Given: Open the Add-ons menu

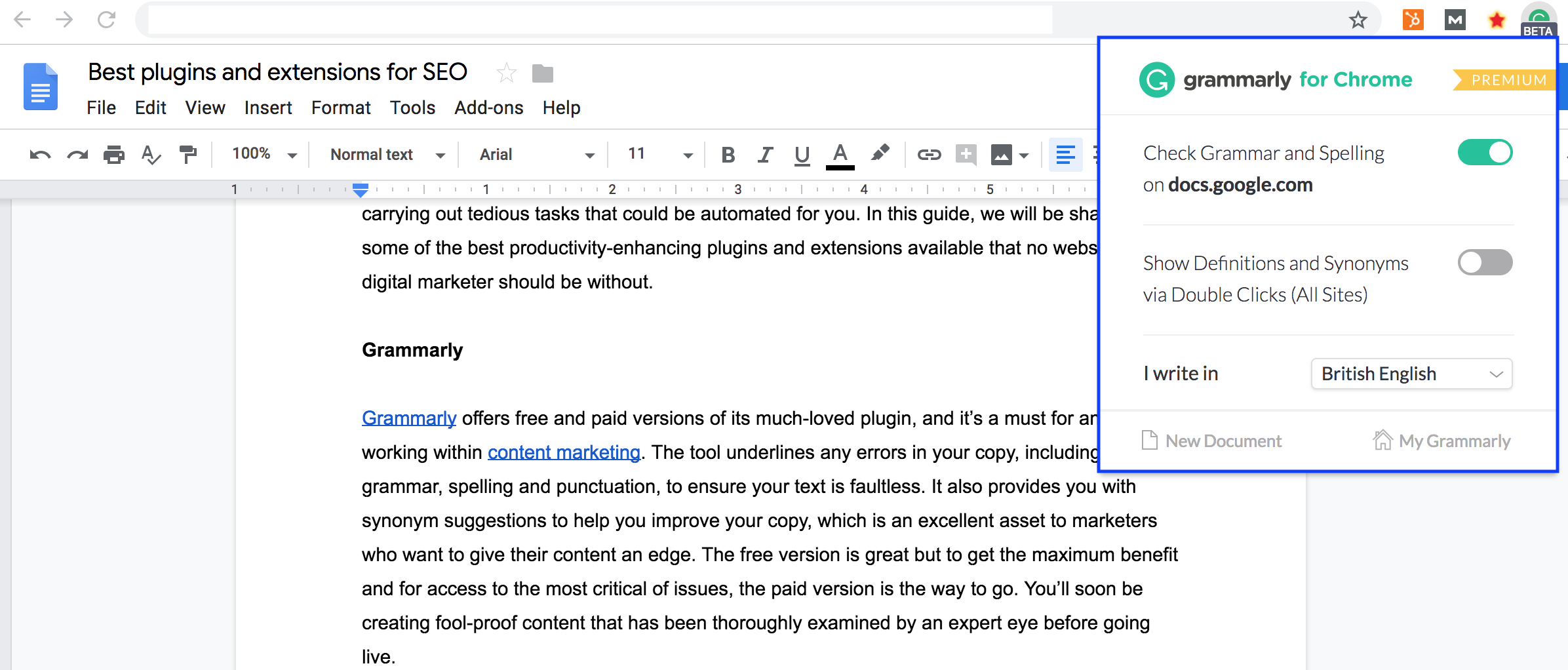Looking at the screenshot, I should click(489, 108).
